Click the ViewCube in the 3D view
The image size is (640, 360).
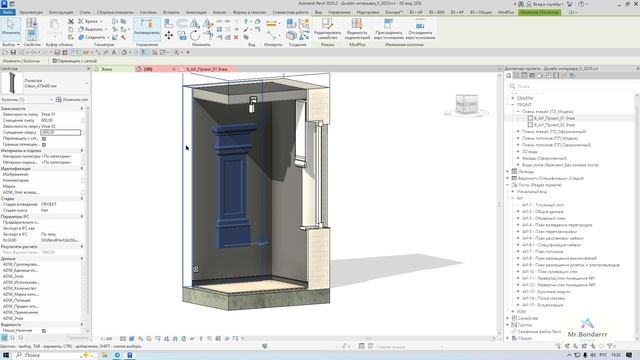tap(466, 104)
